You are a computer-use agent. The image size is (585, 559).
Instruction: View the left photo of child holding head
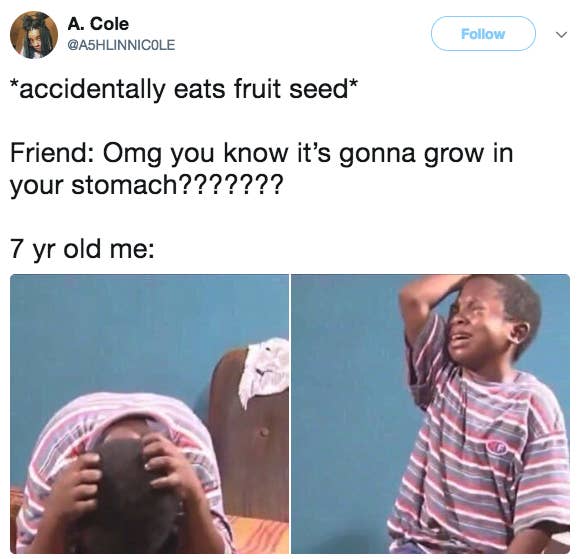point(149,413)
